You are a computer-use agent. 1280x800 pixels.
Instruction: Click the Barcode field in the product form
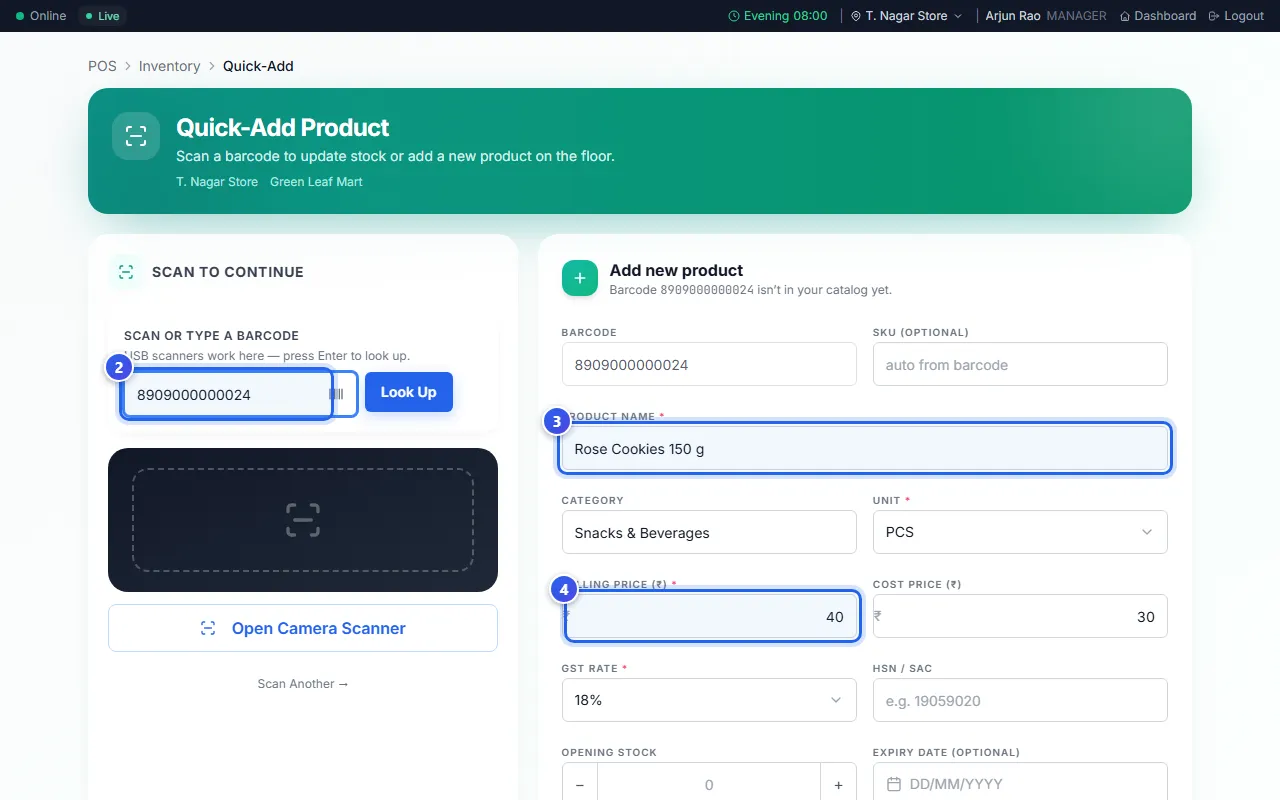point(709,364)
